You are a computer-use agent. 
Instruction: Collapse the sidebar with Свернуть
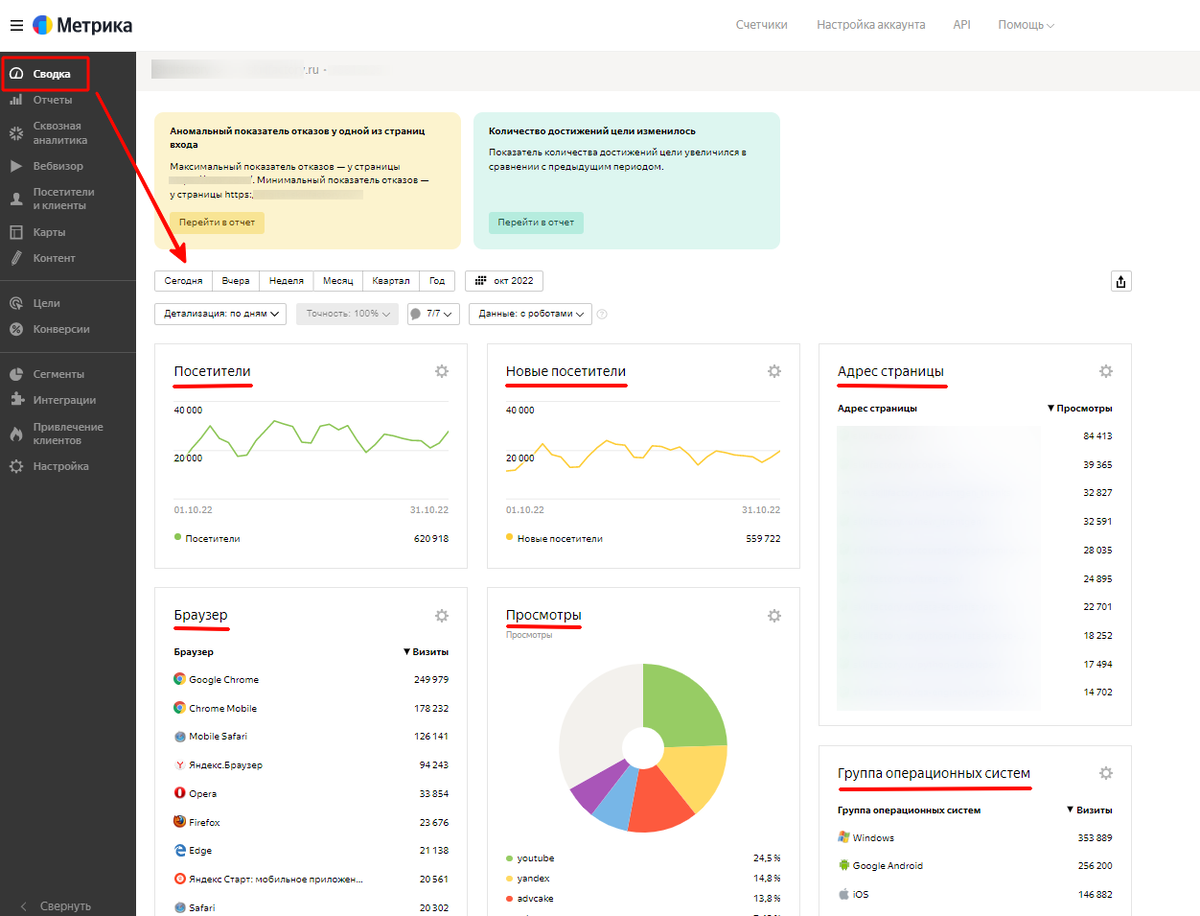[56, 906]
